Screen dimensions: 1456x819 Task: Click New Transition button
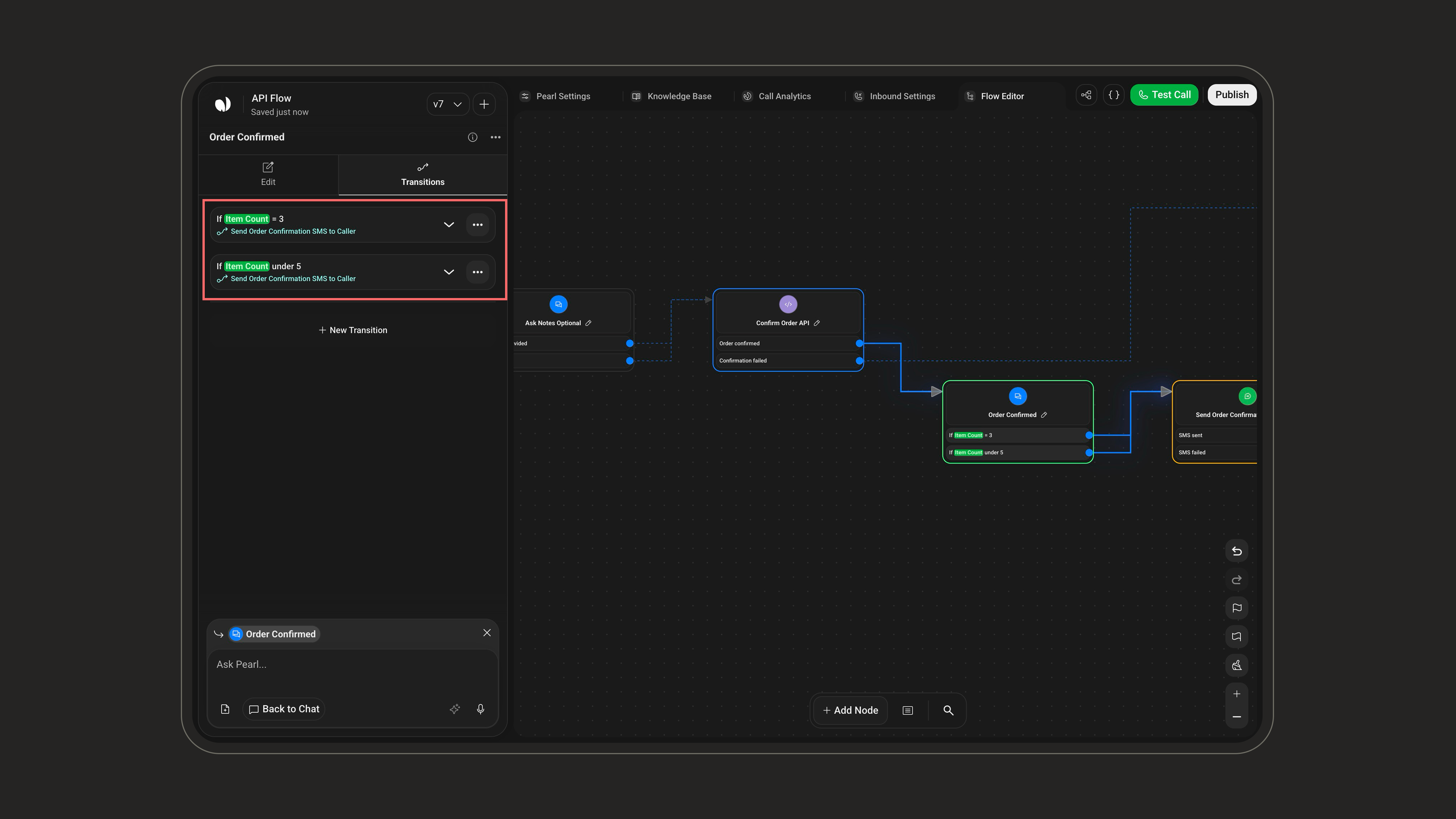click(x=353, y=330)
